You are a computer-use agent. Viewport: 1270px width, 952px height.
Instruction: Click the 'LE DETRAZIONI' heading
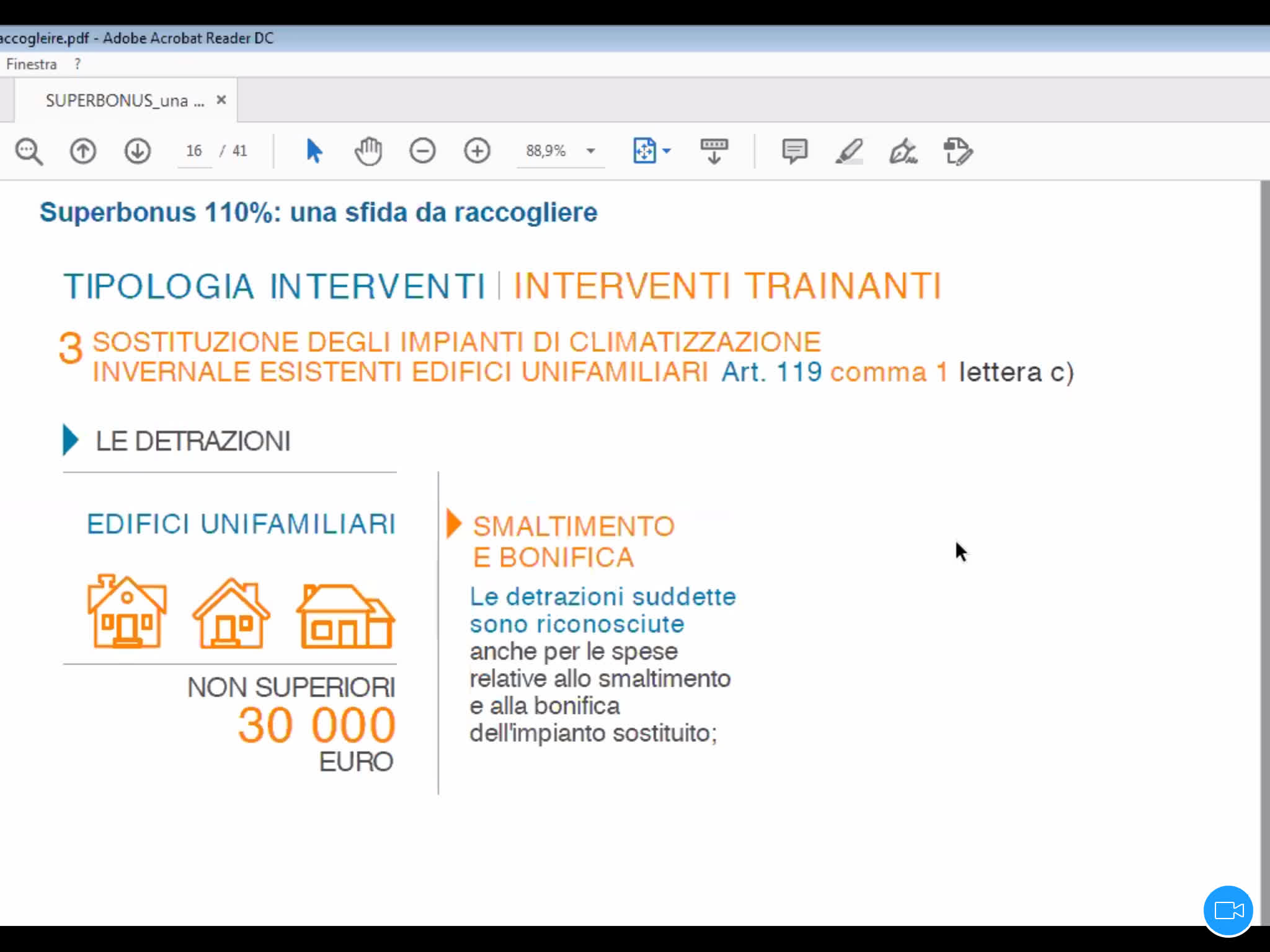tap(193, 441)
